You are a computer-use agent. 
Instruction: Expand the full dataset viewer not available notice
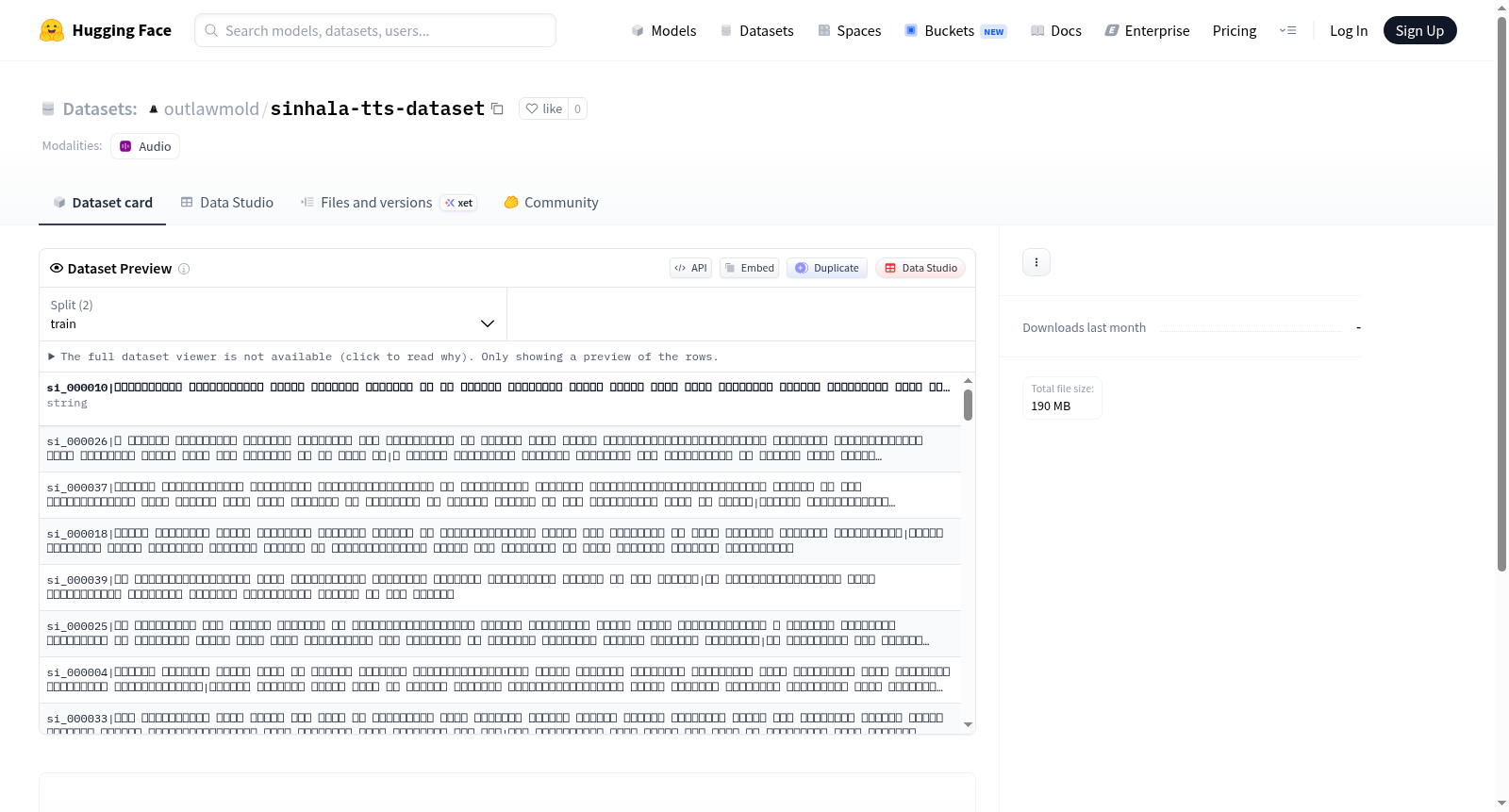tap(383, 356)
